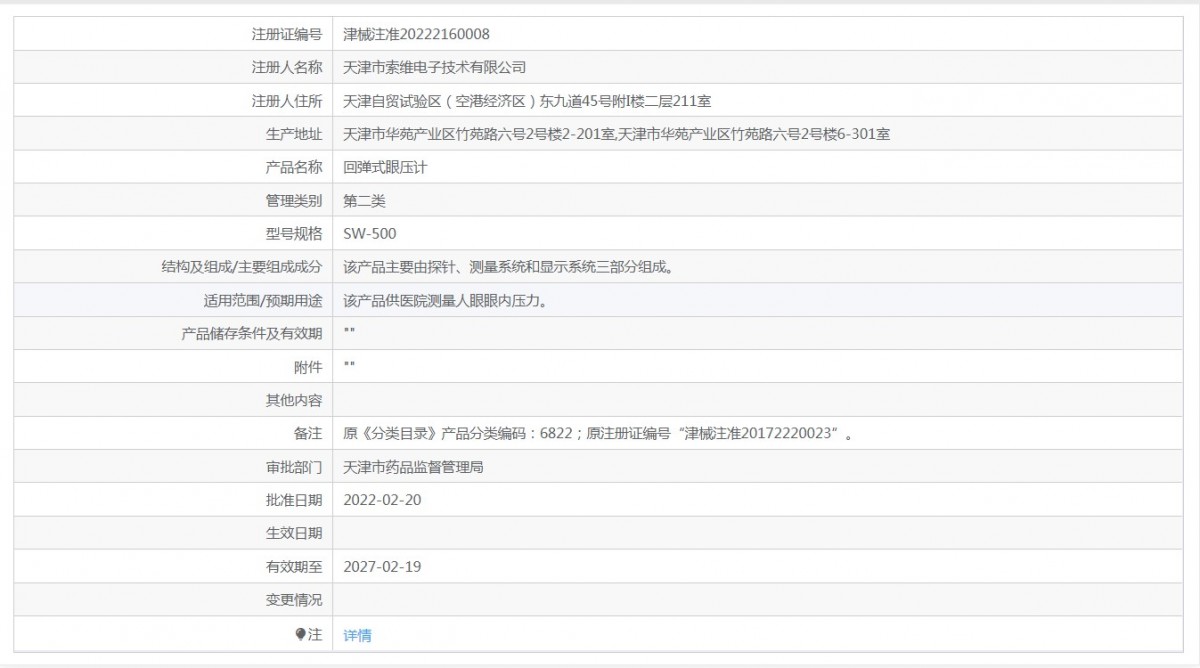Image resolution: width=1200 pixels, height=668 pixels.
Task: Click the 批准日期 label
Action: [293, 500]
